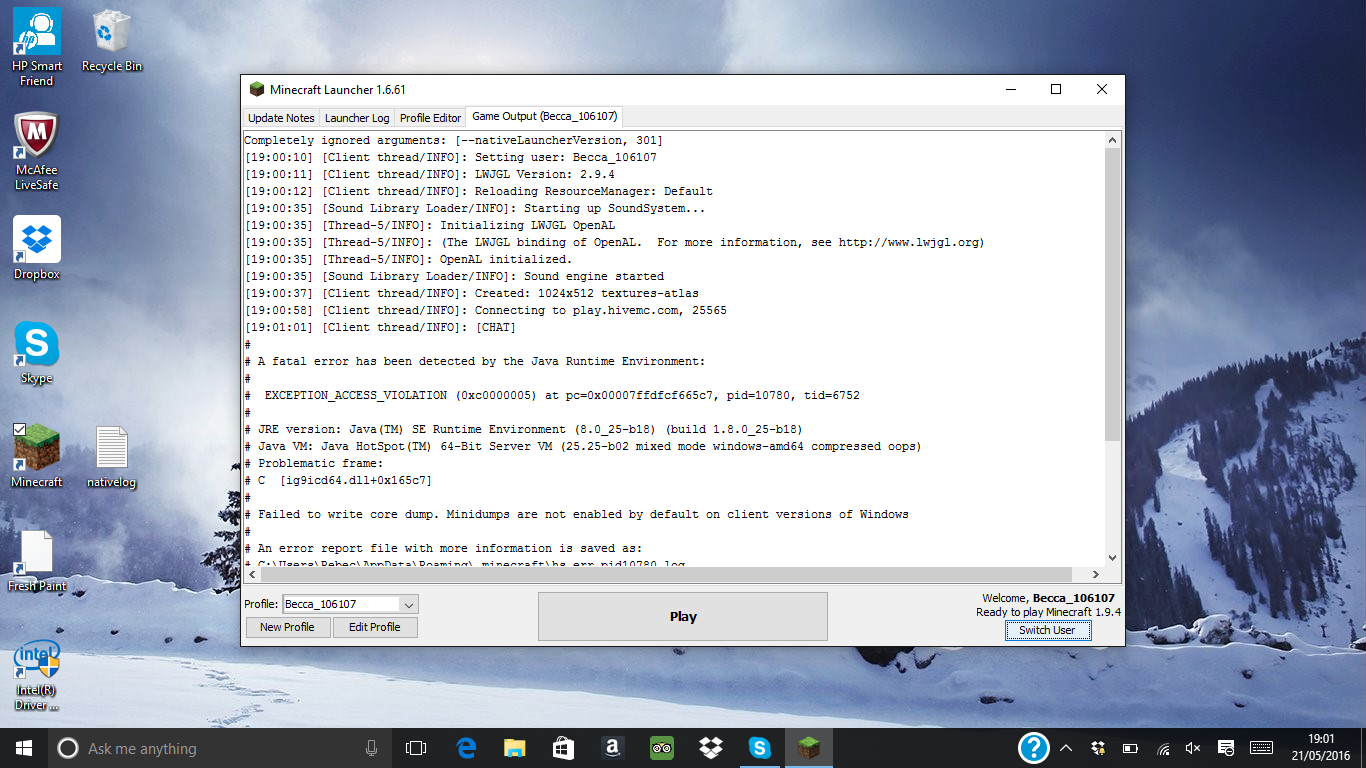Select the Intel(R) Driver desktop shortcut
Screen dimensions: 1366x768
click(37, 675)
